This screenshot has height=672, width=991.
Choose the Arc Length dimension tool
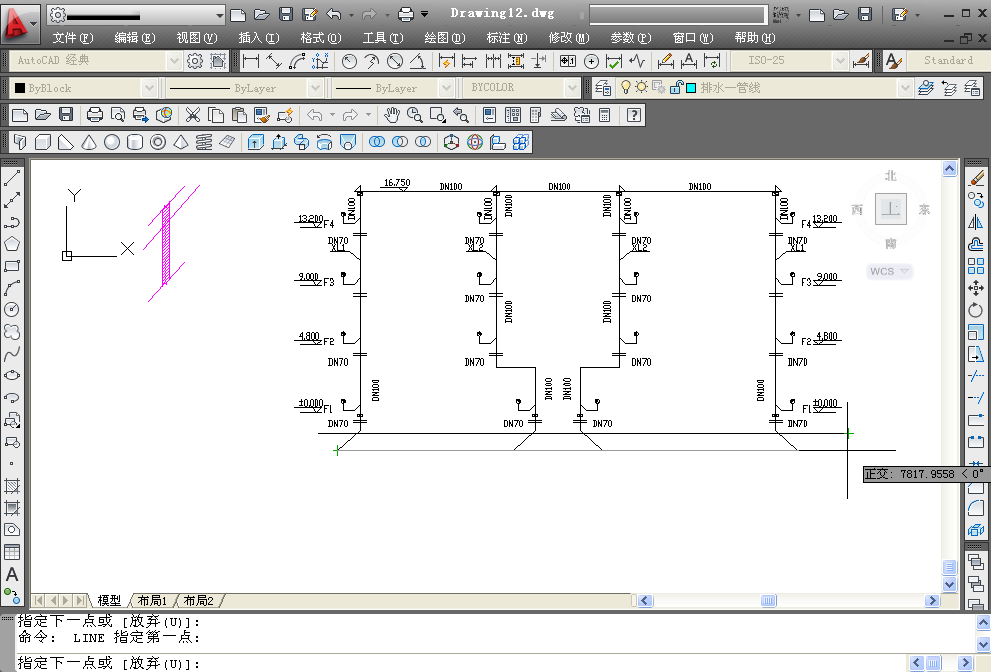pyautogui.click(x=297, y=61)
